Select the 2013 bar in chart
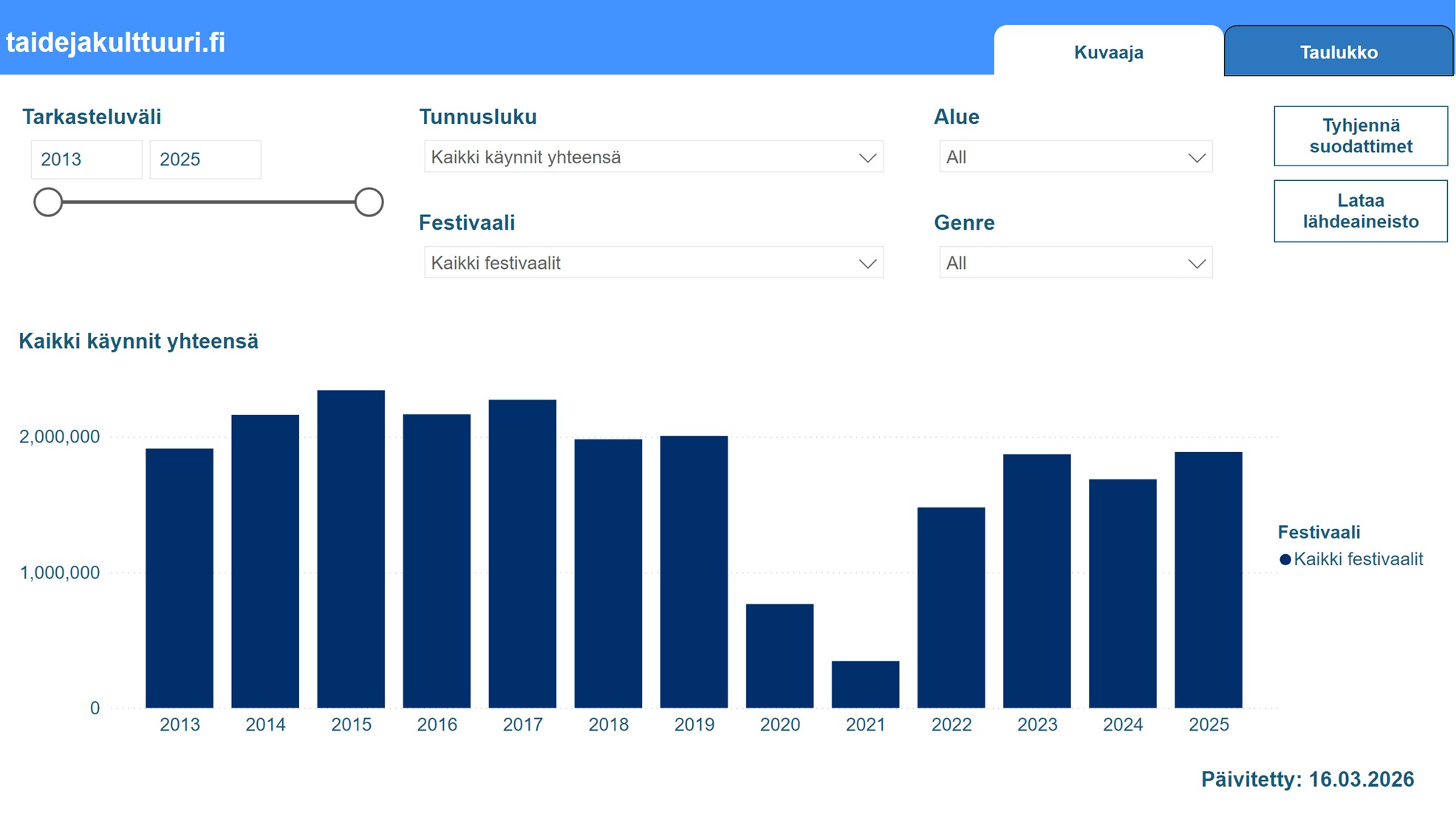This screenshot has width=1456, height=831. (180, 578)
